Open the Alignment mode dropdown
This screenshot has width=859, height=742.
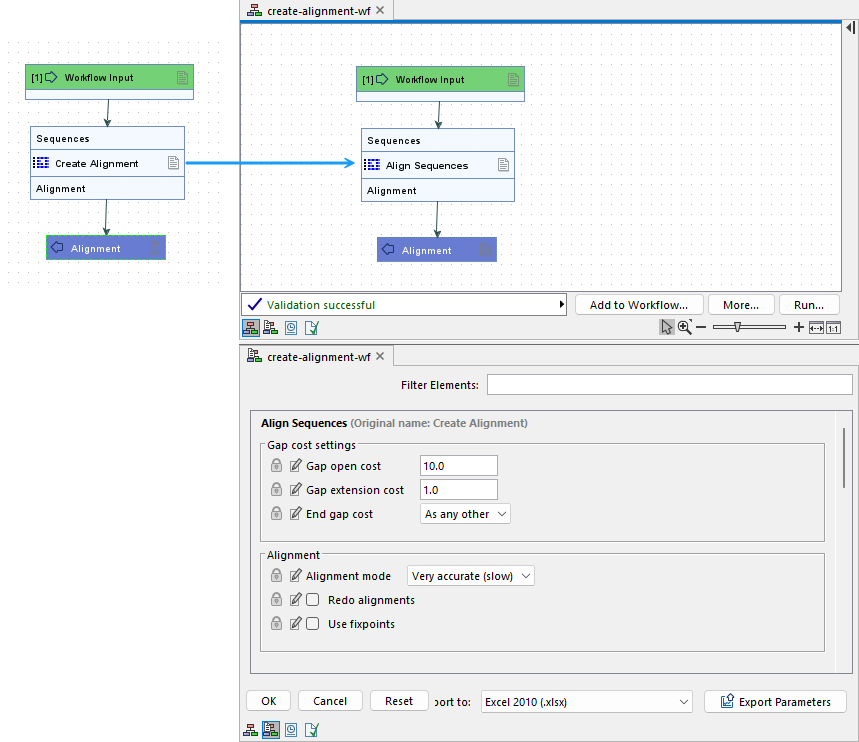[x=470, y=575]
